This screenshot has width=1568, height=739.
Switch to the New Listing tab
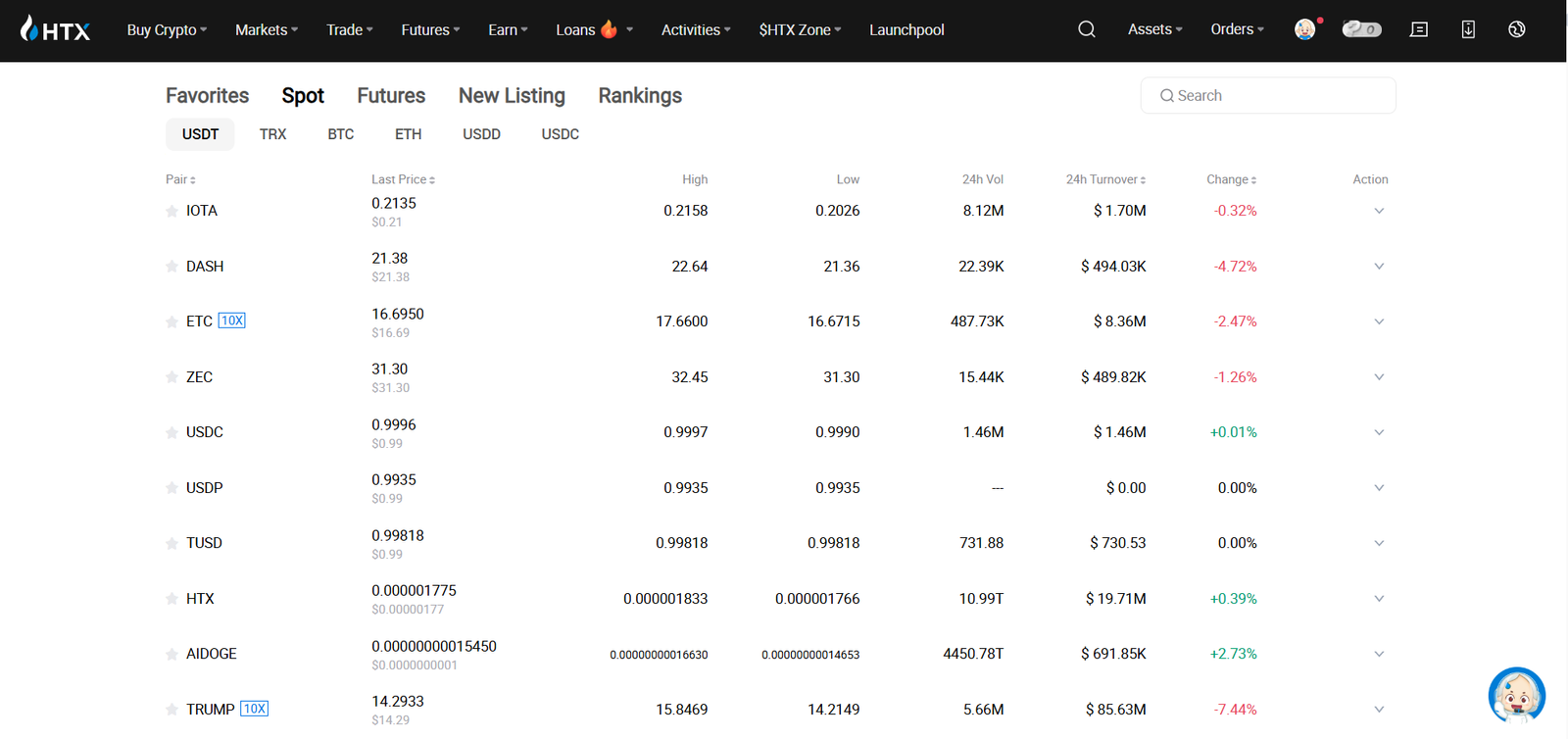(x=512, y=95)
